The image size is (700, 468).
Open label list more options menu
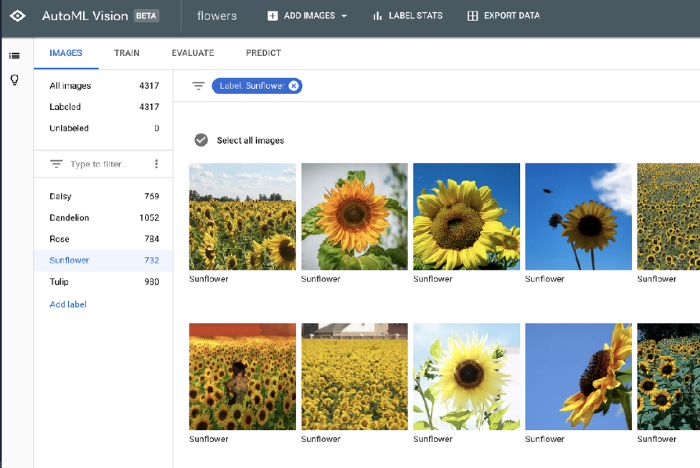click(x=156, y=164)
